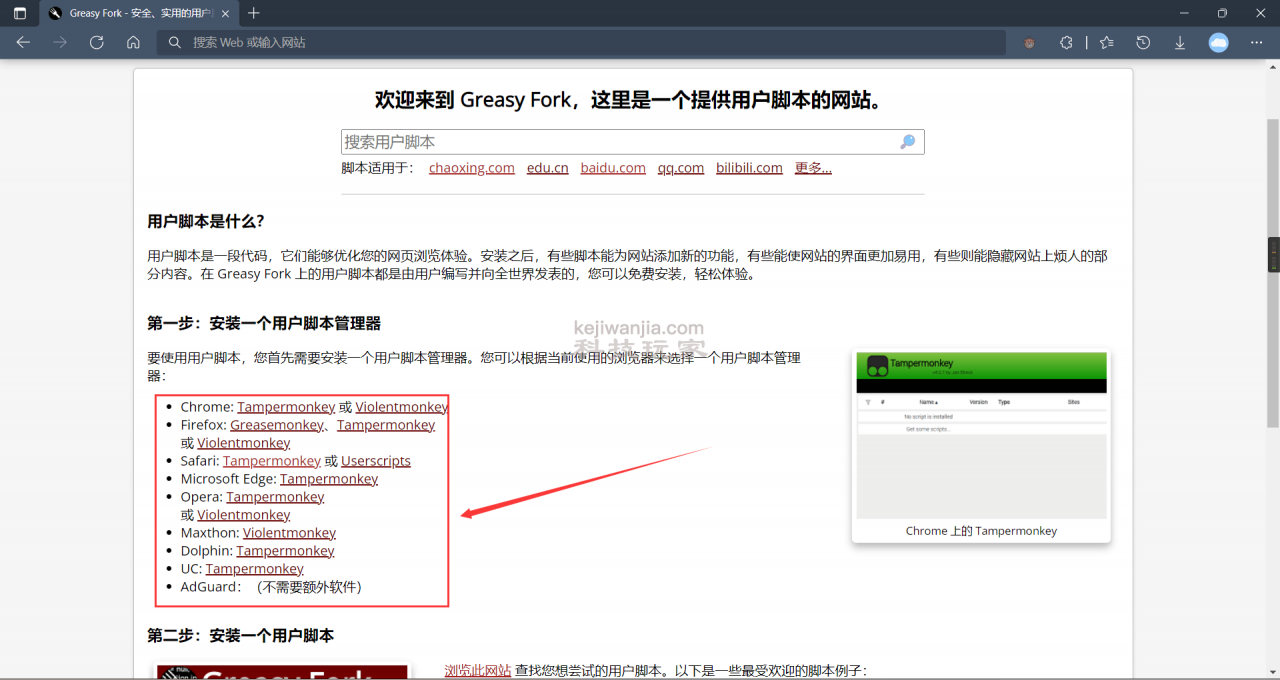
Task: Open Firefox's Tampermonkey link
Action: coord(386,425)
